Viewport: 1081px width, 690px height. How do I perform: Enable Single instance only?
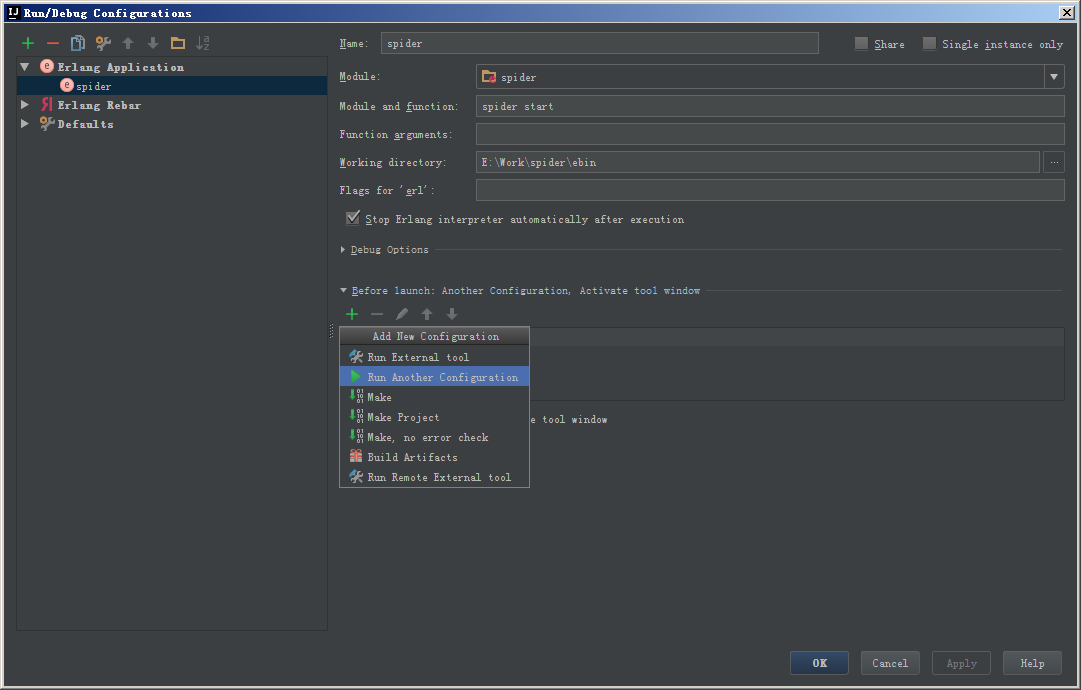click(x=930, y=43)
